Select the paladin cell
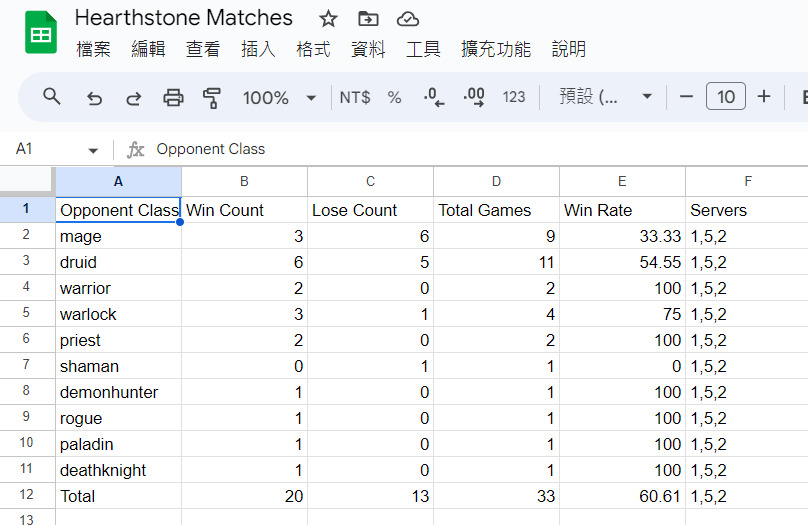Screen dimensions: 808x525 pyautogui.click(x=119, y=444)
